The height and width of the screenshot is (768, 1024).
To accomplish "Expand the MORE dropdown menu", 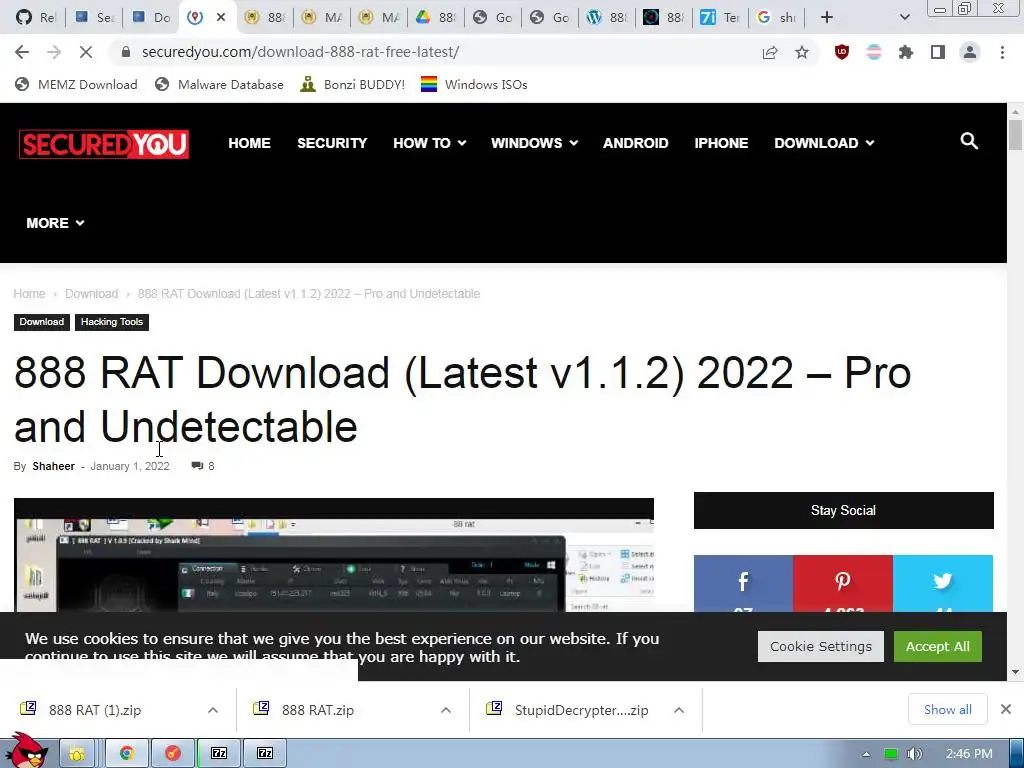I will click(x=56, y=223).
